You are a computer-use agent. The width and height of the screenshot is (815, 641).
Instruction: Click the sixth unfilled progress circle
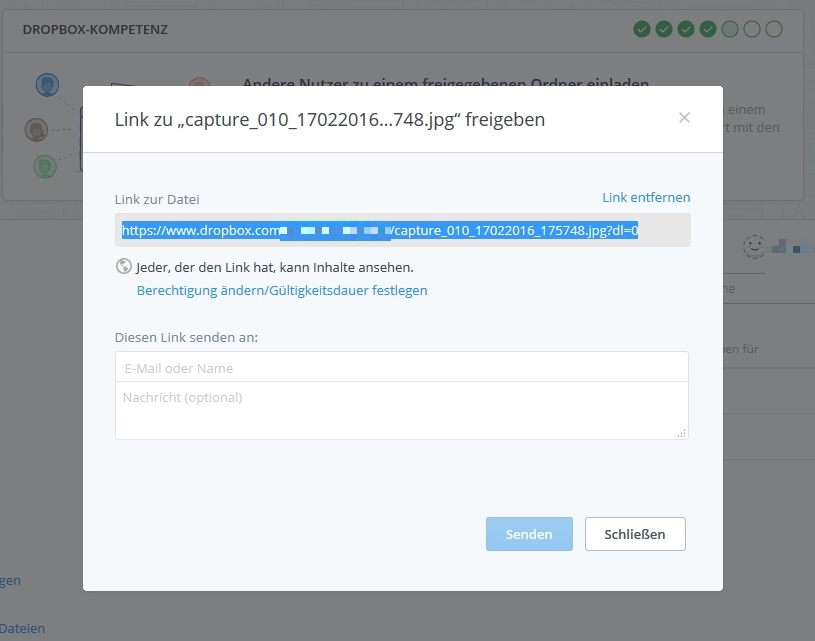pos(752,29)
